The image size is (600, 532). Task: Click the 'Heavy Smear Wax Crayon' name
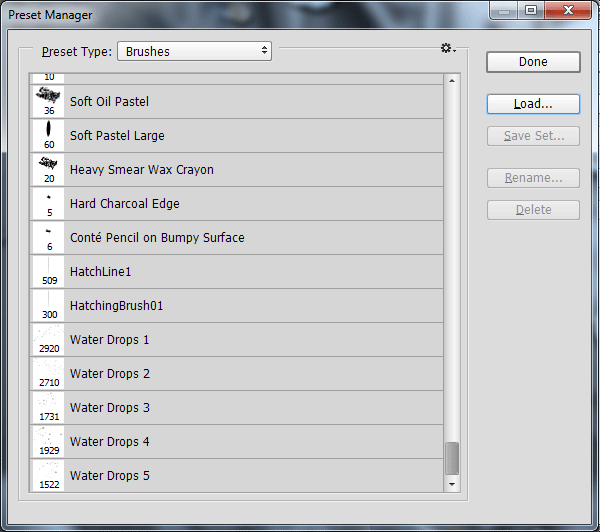point(142,170)
